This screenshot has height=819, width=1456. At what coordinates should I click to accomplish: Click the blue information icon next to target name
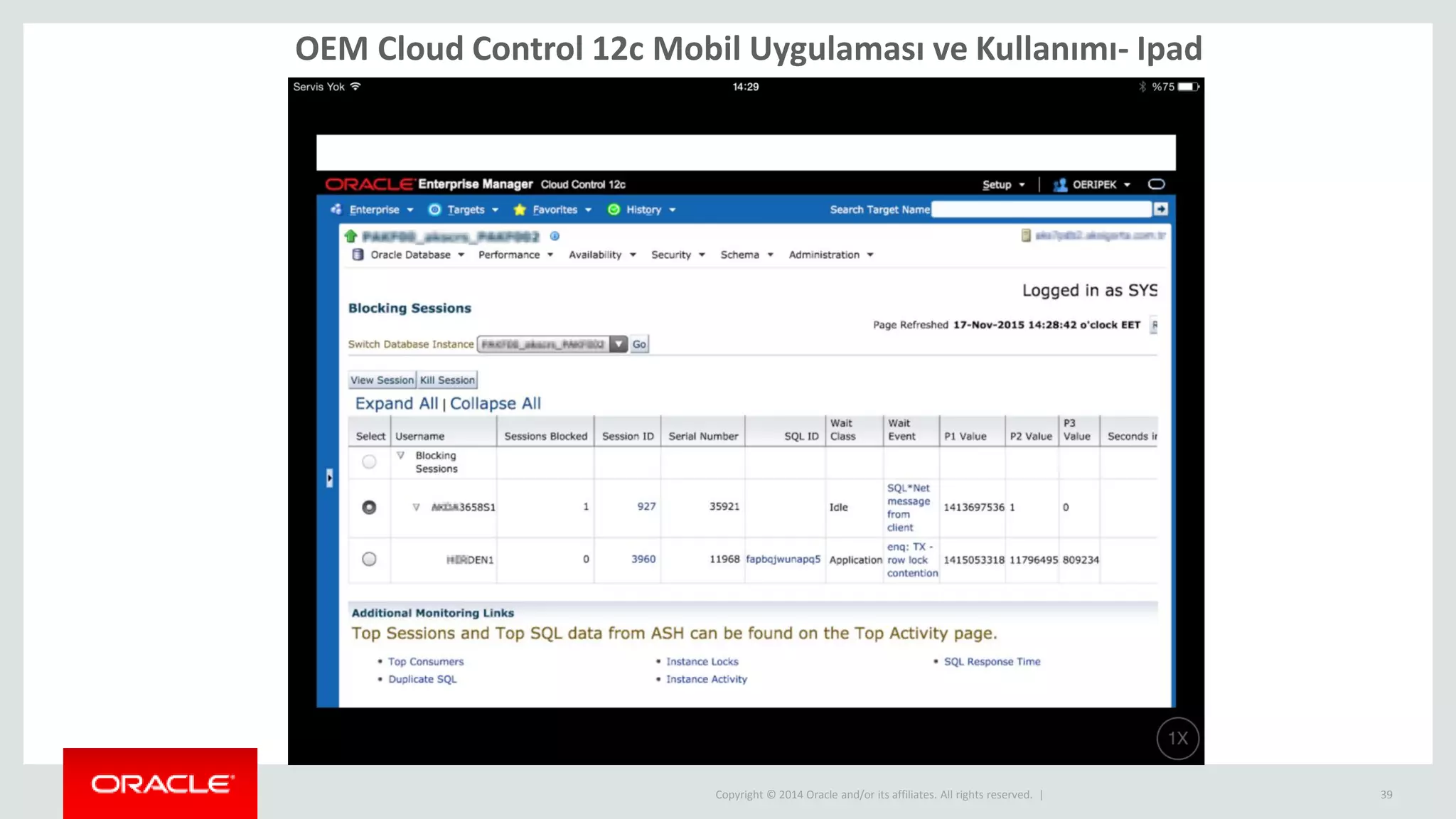click(555, 236)
